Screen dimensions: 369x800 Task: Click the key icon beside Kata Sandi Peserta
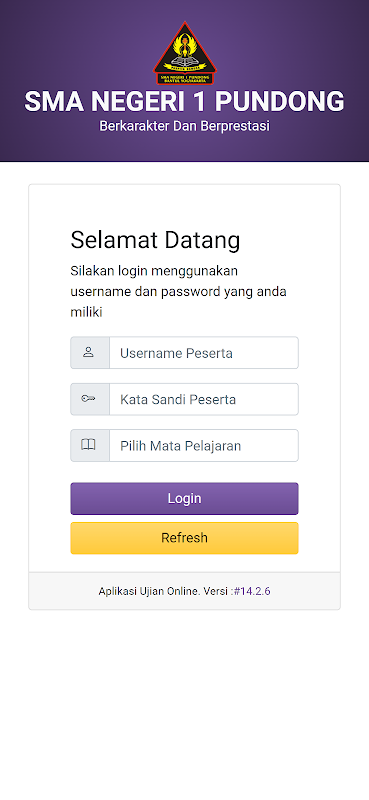[88, 399]
